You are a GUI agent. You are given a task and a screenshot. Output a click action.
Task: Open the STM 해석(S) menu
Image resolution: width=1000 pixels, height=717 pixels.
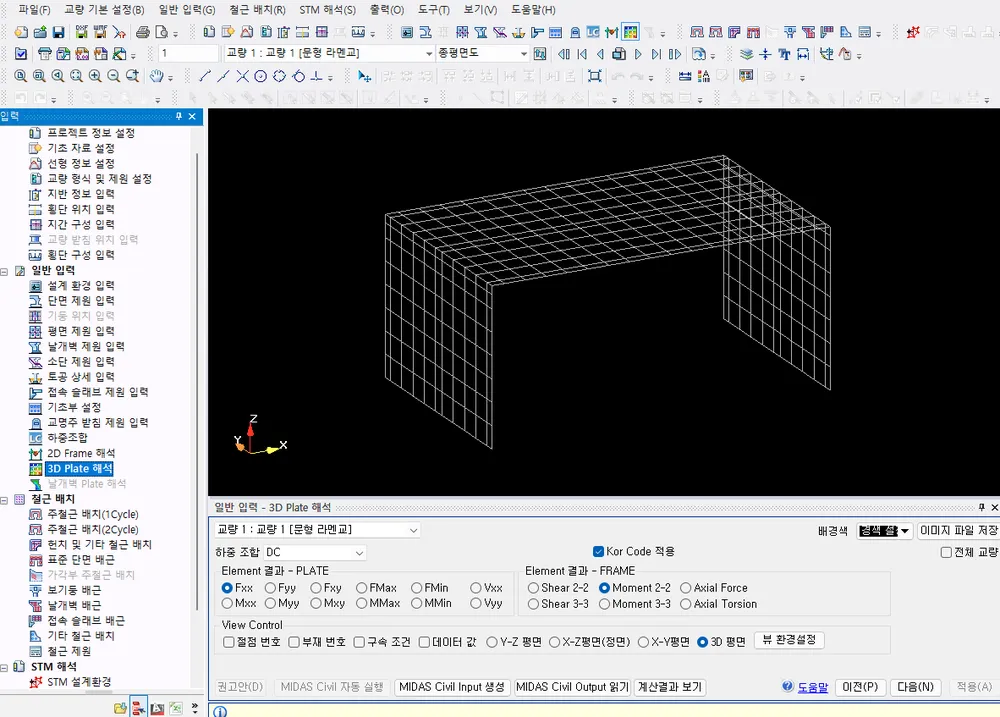(x=327, y=10)
